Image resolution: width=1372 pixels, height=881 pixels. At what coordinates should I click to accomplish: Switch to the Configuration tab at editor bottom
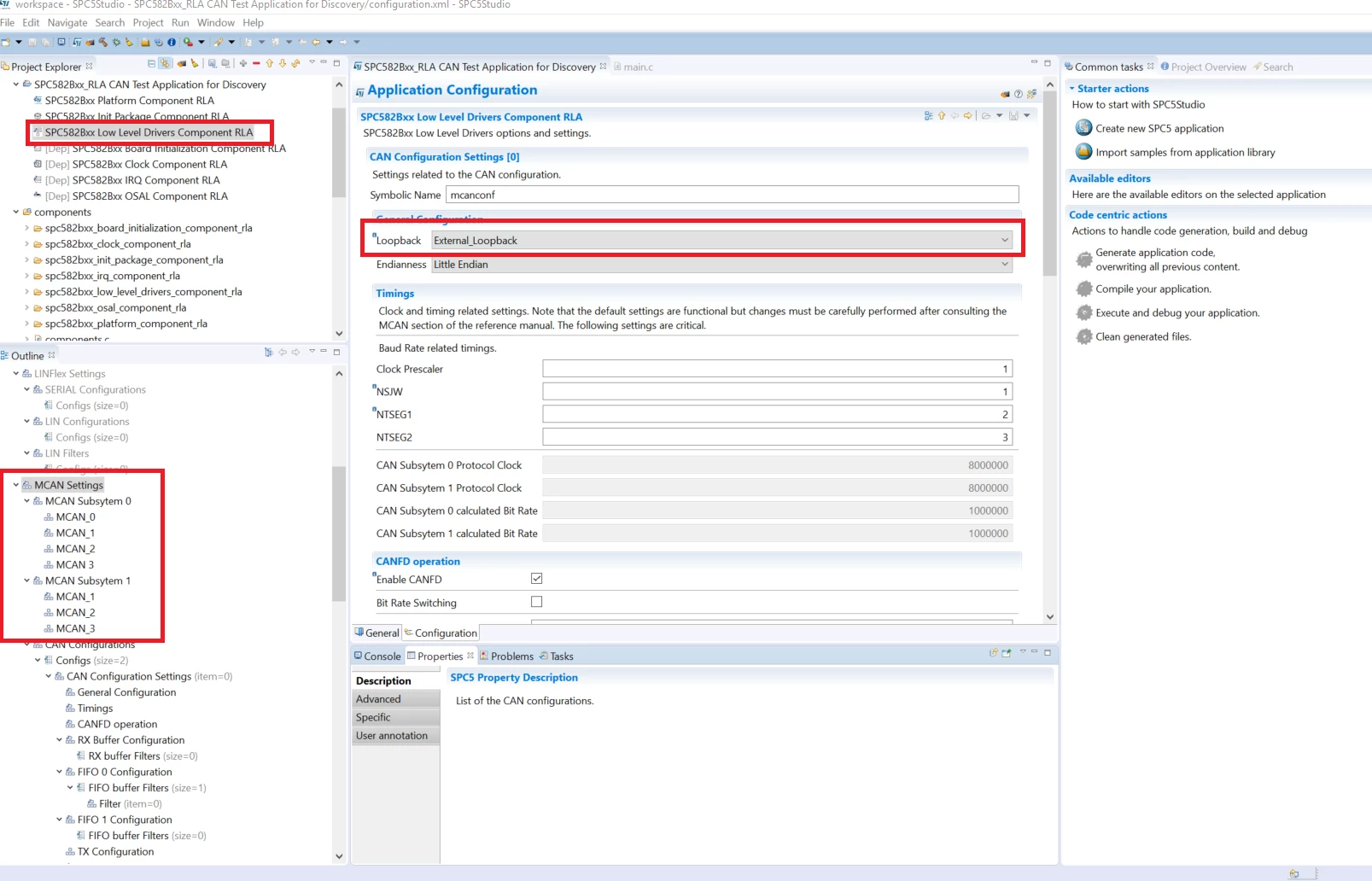click(x=441, y=633)
